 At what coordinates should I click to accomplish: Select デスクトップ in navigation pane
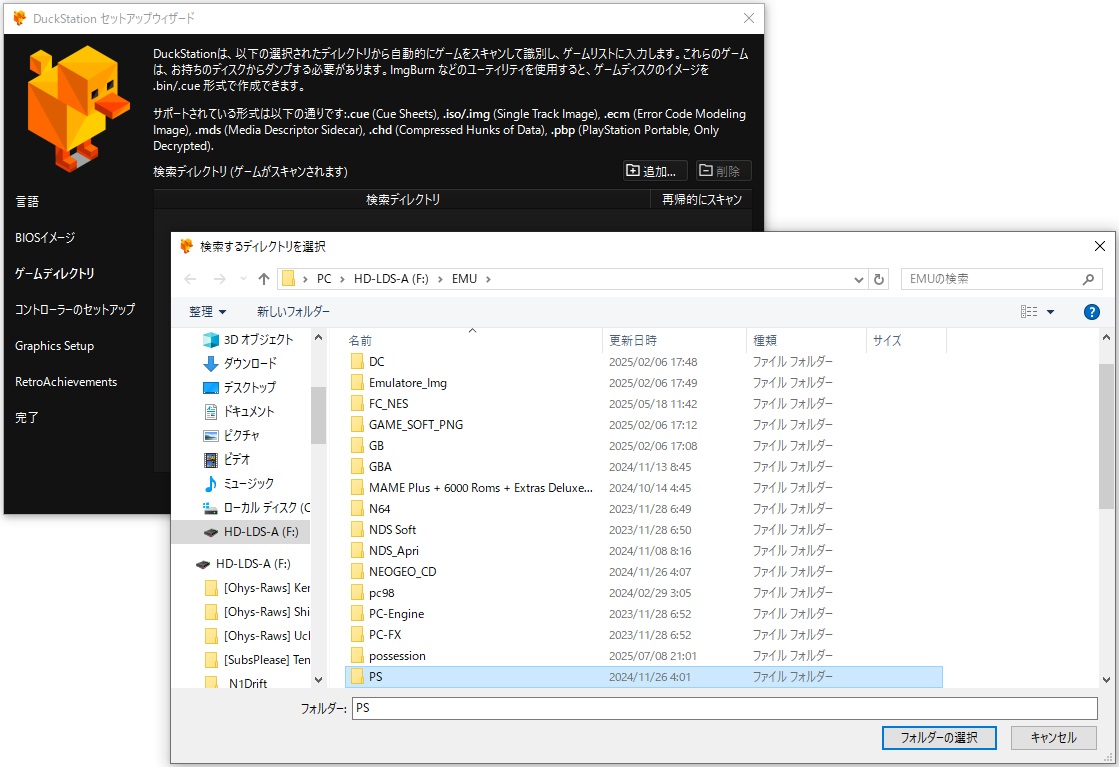(239, 387)
